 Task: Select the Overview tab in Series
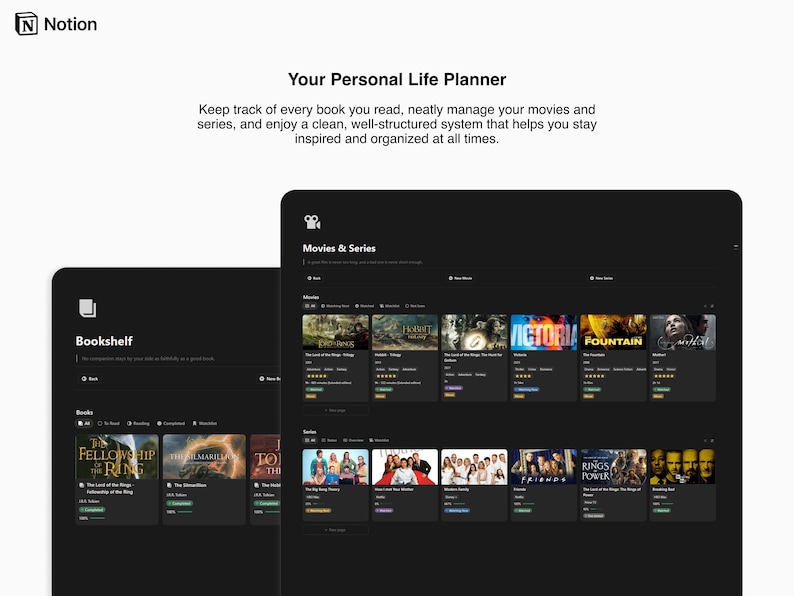pyautogui.click(x=353, y=440)
